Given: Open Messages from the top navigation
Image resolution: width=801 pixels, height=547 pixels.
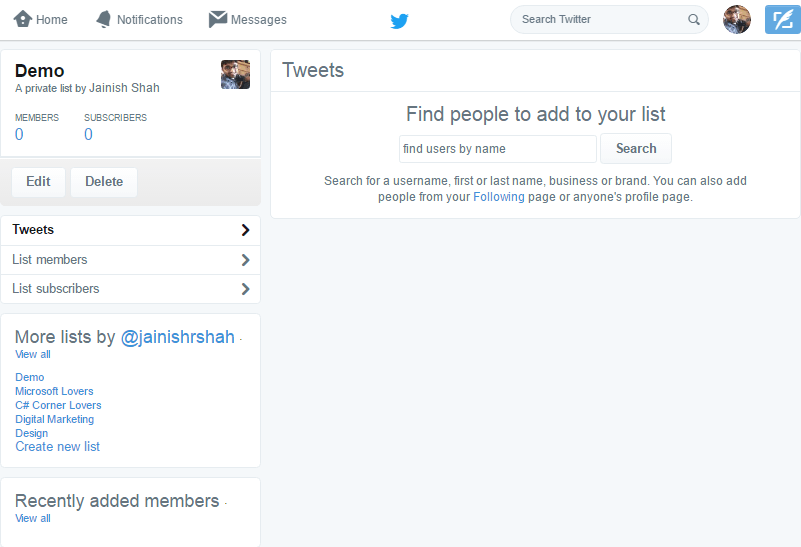Looking at the screenshot, I should 248,19.
